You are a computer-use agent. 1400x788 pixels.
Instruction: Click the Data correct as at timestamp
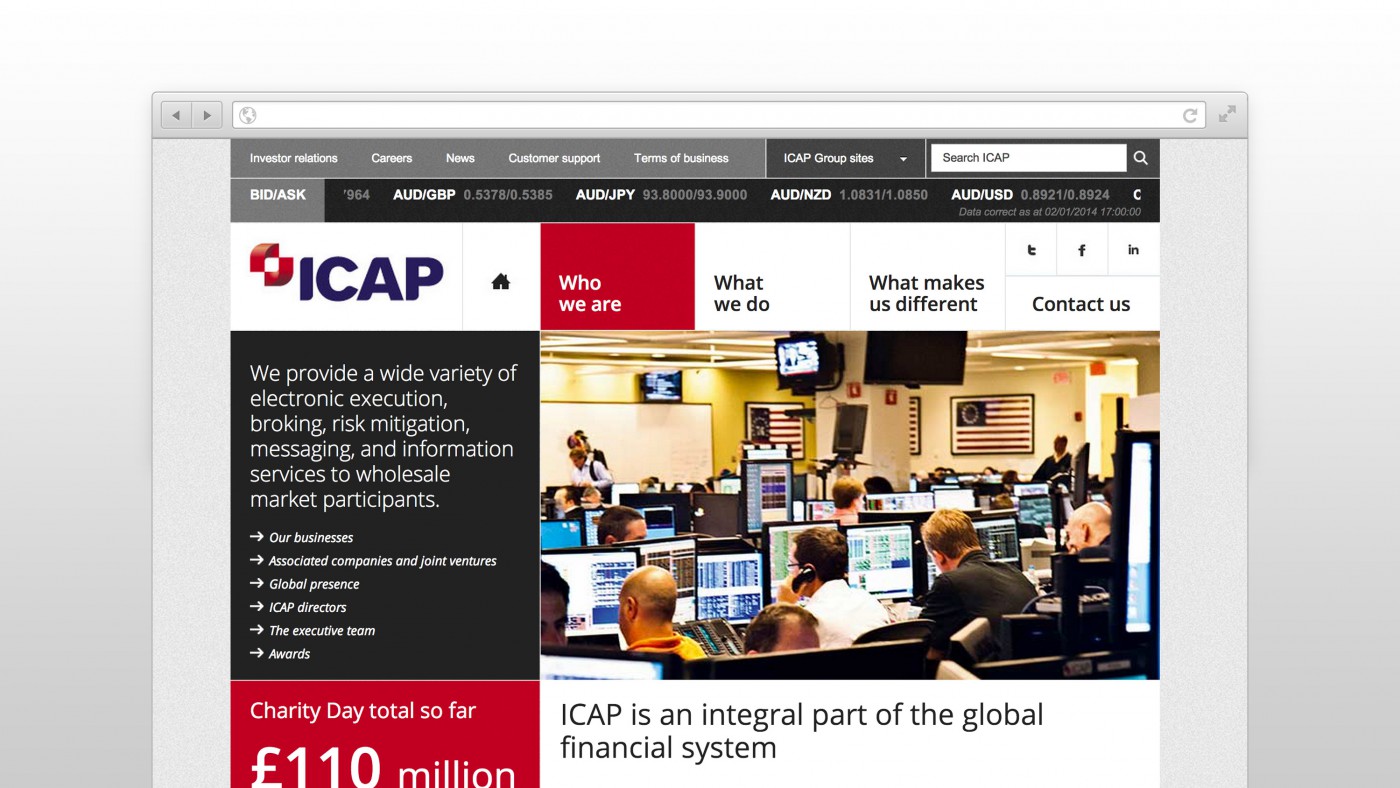(x=1049, y=213)
